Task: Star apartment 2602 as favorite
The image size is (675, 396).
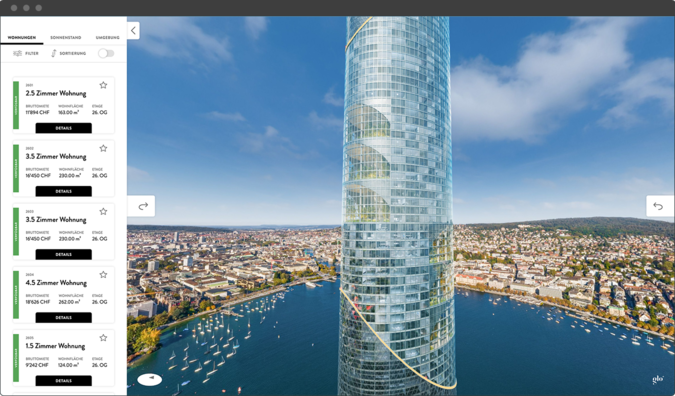Action: 103,148
